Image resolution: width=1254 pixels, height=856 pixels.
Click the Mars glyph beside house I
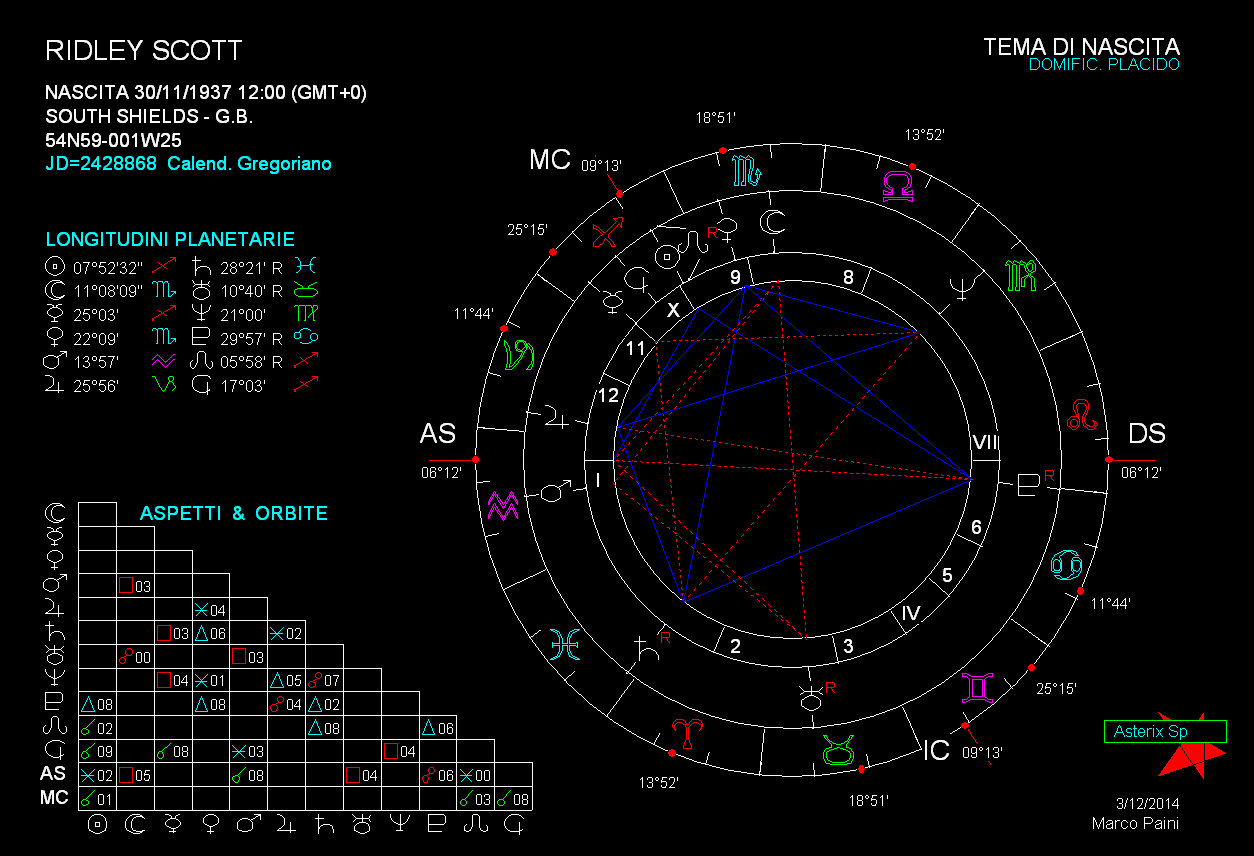click(x=555, y=492)
